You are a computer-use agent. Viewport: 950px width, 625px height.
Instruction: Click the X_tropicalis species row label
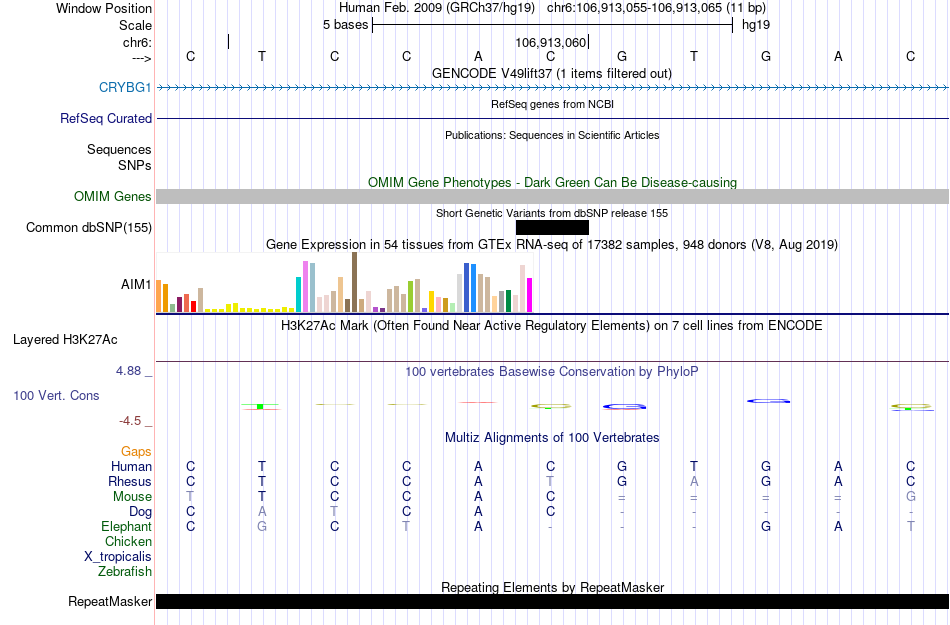[x=118, y=557]
